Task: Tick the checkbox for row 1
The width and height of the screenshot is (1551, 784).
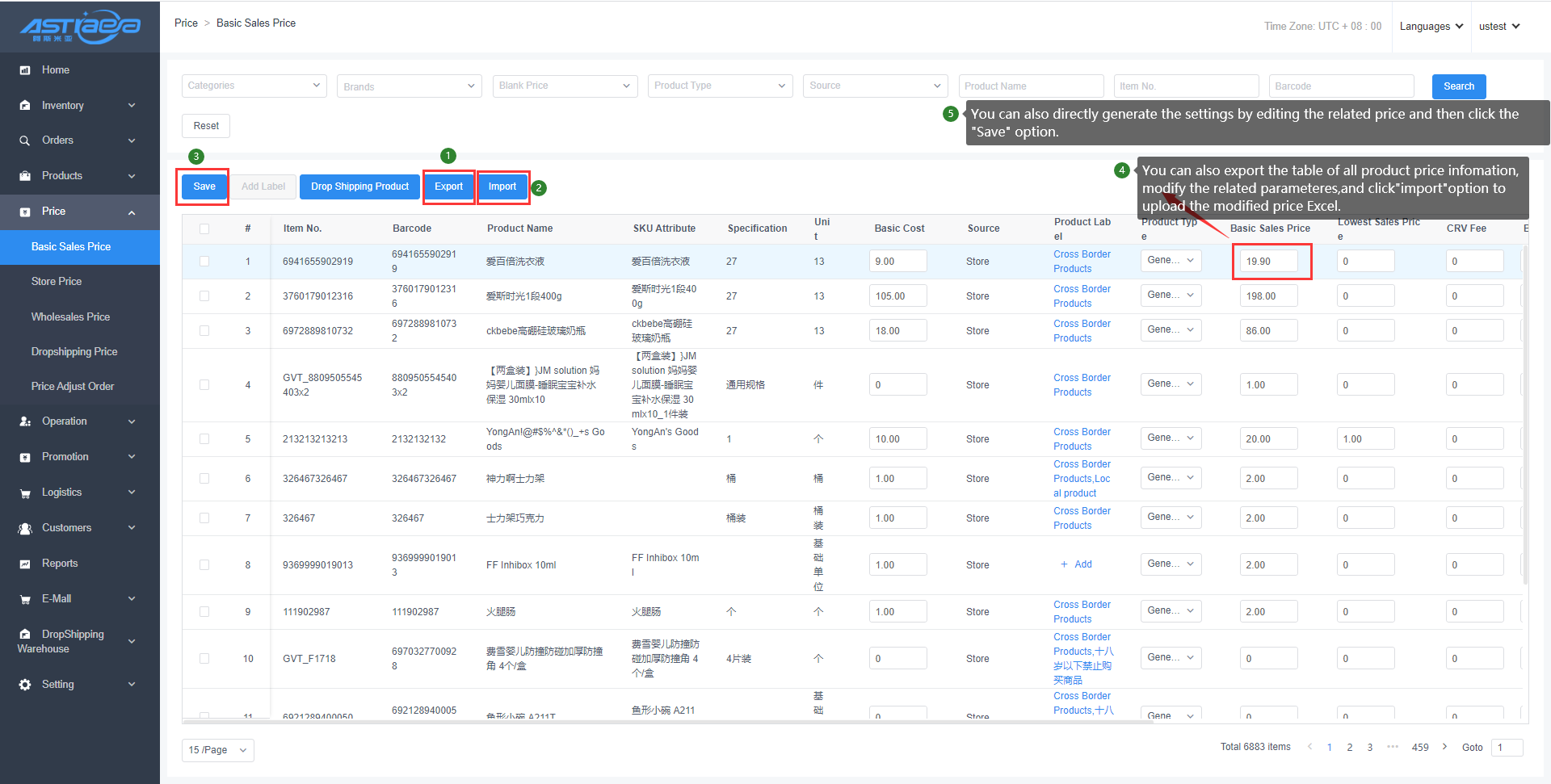Action: coord(204,262)
